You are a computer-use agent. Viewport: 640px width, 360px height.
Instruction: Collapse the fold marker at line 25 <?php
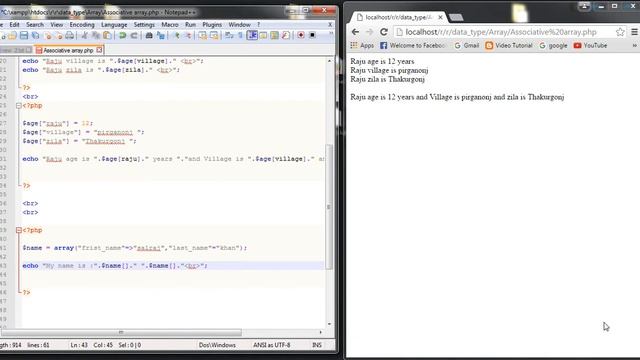(18, 105)
